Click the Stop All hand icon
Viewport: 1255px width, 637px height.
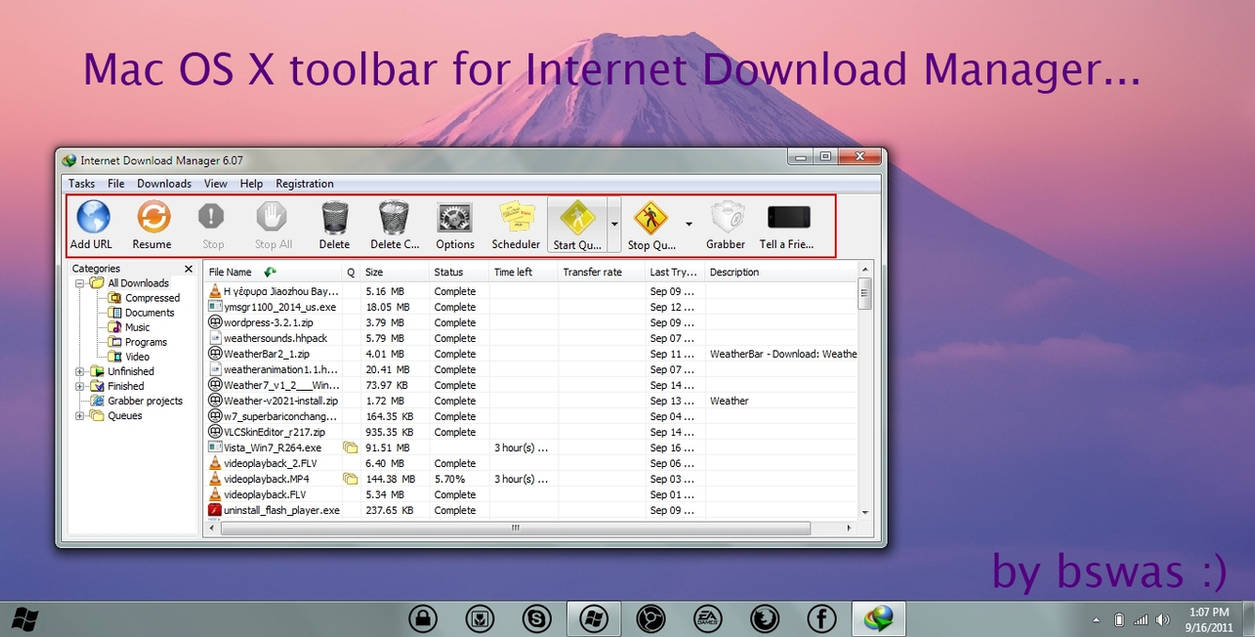point(272,217)
